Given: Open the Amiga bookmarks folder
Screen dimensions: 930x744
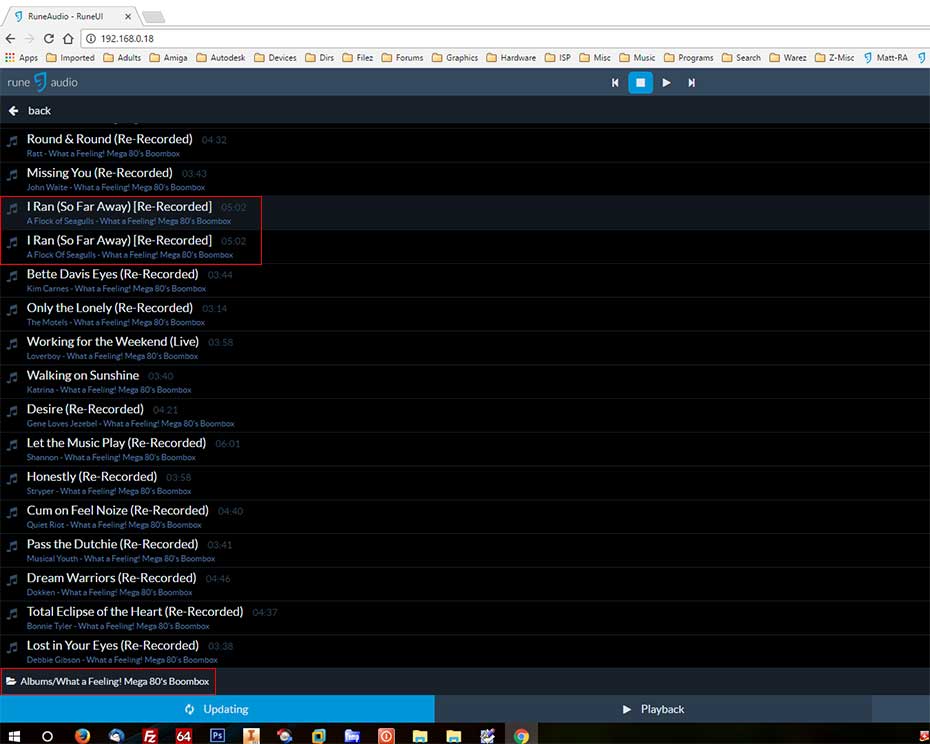Looking at the screenshot, I should coord(168,58).
